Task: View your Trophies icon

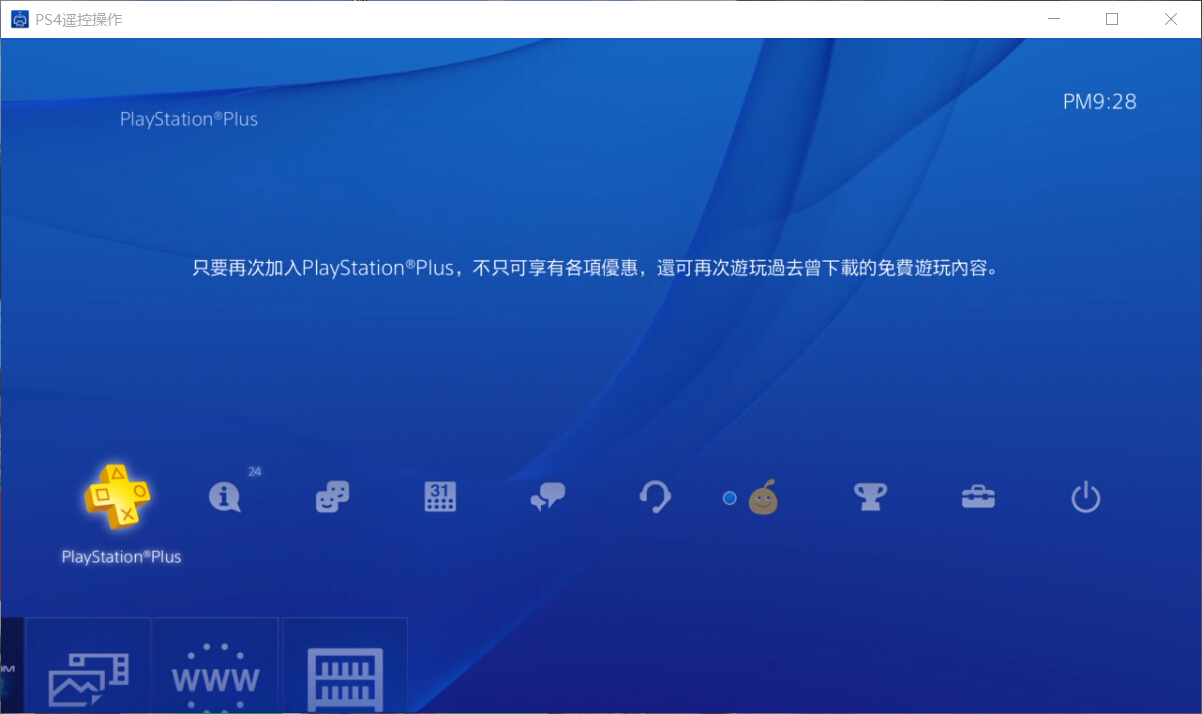Action: (x=870, y=497)
